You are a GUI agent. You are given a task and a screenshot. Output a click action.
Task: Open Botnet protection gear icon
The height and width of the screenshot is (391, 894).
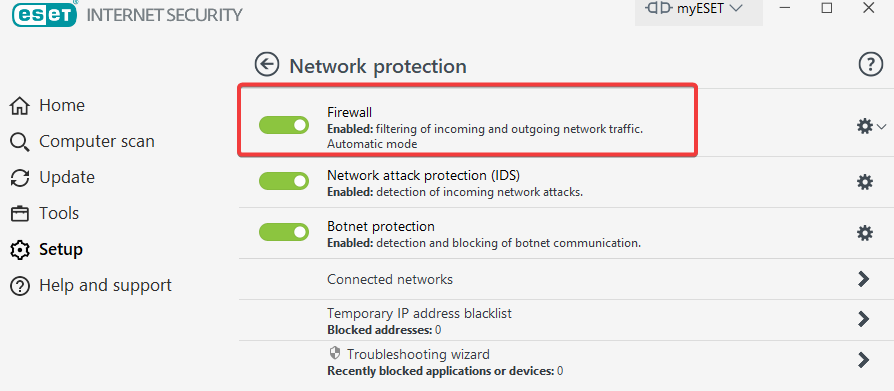[x=865, y=233]
